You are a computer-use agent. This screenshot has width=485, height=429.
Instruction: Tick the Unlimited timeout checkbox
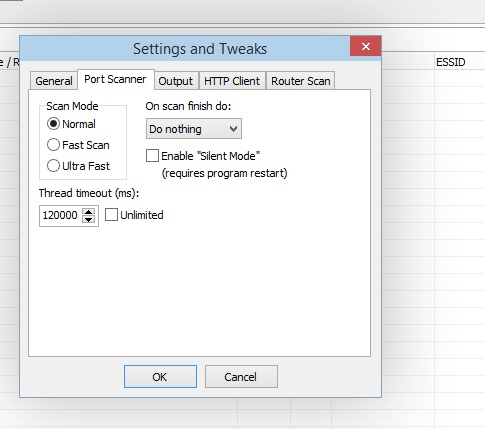(x=111, y=215)
